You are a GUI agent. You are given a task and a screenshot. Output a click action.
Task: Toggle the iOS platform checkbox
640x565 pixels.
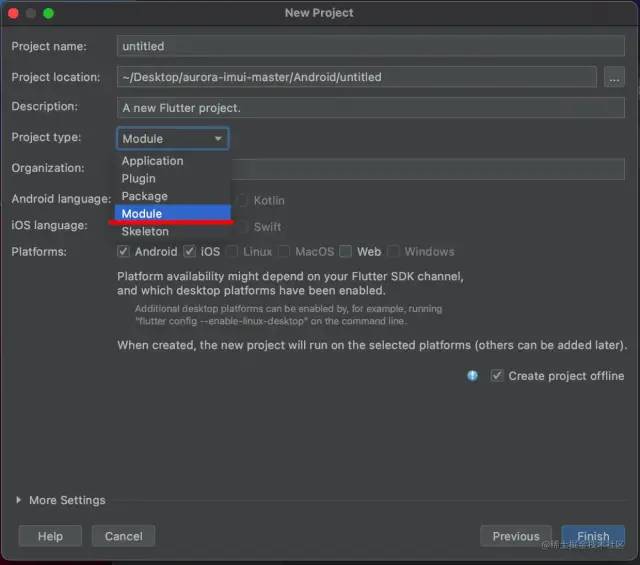click(x=189, y=251)
